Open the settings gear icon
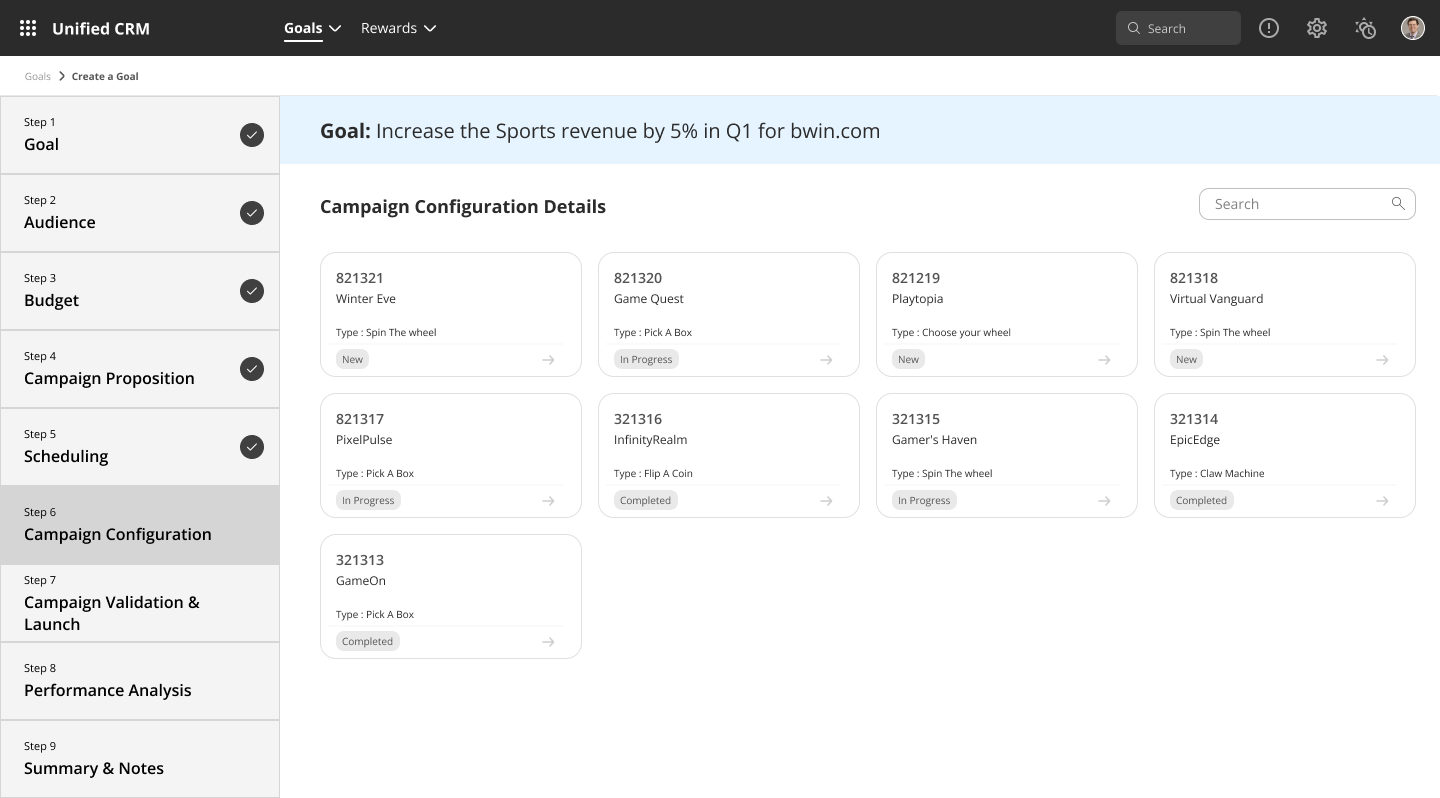The height and width of the screenshot is (798, 1440). 1317,28
